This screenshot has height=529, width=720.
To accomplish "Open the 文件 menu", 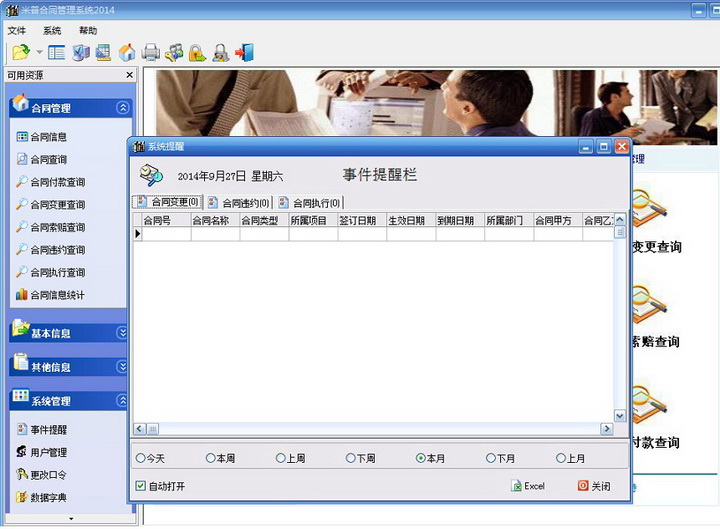I will (x=17, y=30).
